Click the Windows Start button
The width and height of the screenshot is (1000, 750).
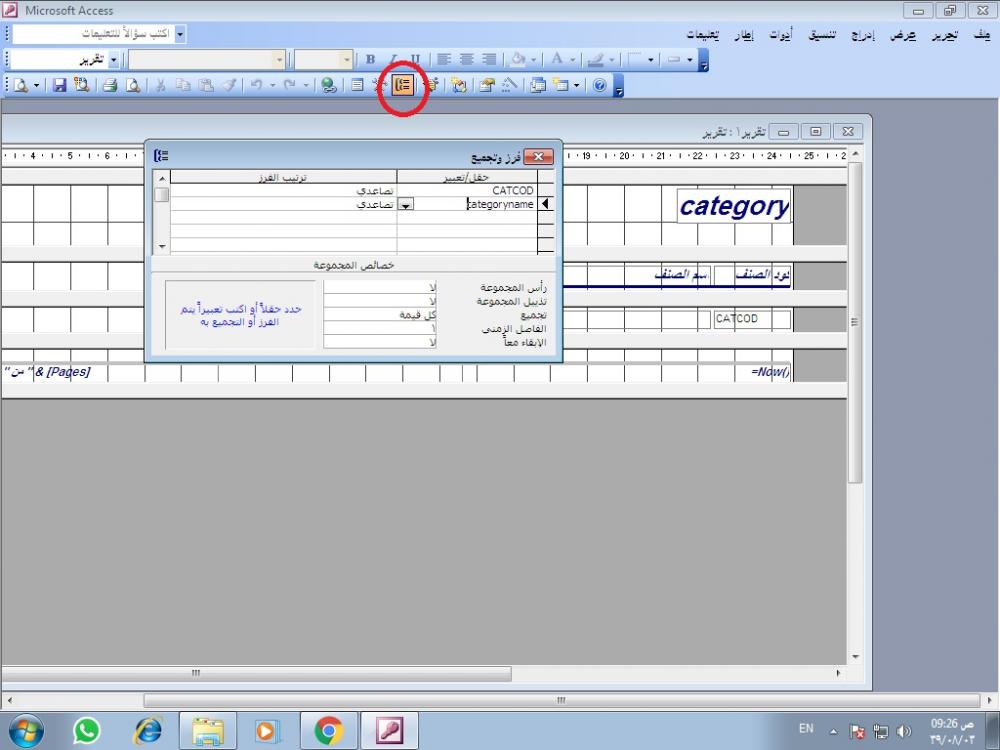click(26, 730)
